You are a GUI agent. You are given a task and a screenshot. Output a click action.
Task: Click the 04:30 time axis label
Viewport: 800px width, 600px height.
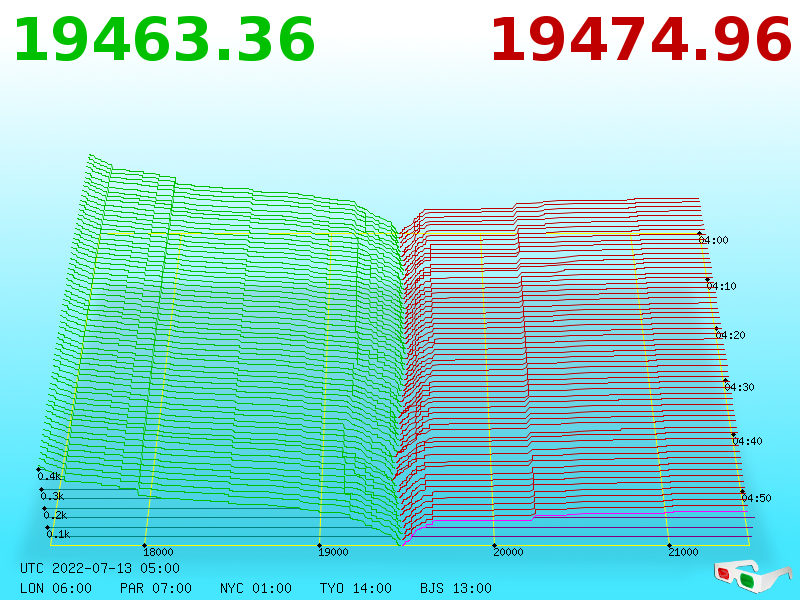point(739,387)
